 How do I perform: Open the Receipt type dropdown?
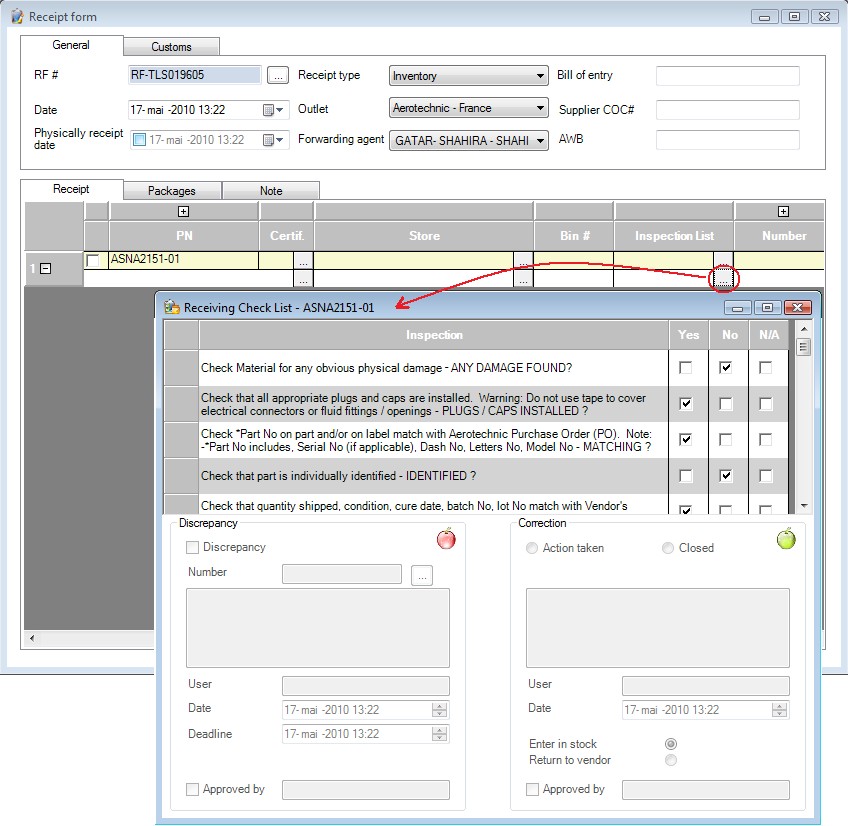click(x=541, y=76)
